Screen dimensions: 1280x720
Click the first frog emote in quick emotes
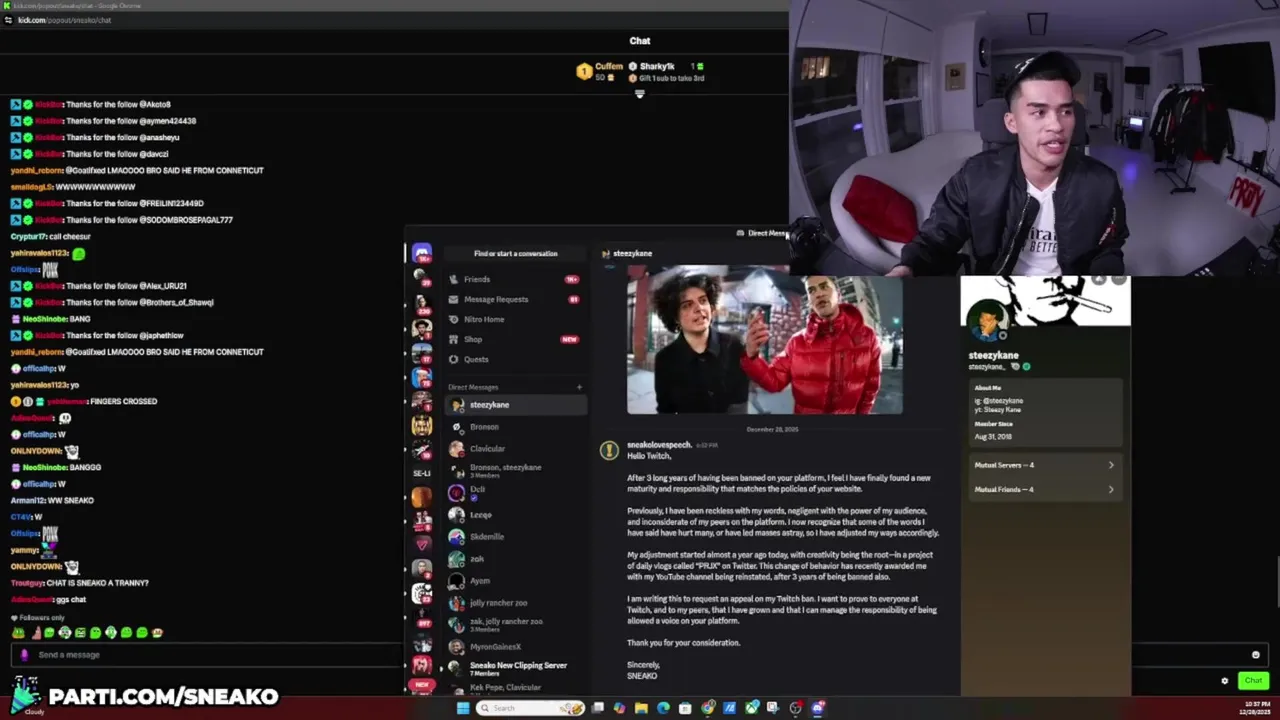[18, 633]
